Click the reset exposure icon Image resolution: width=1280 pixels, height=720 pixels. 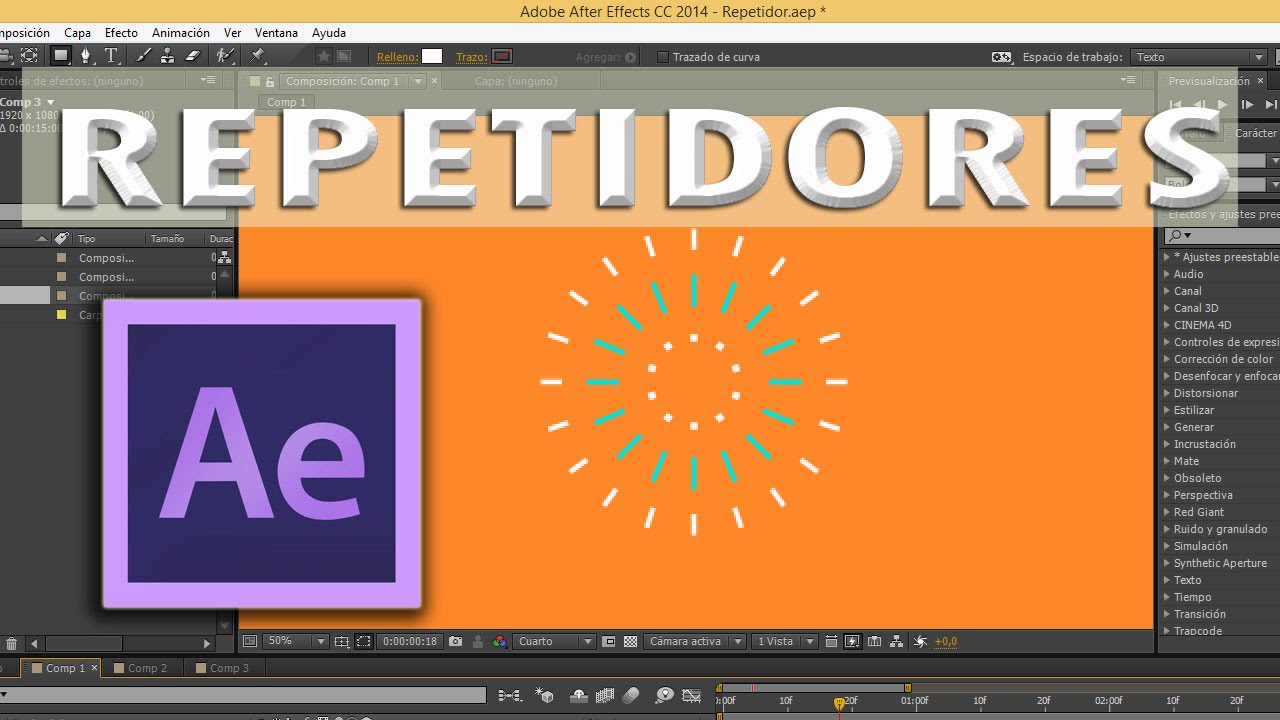coord(921,641)
